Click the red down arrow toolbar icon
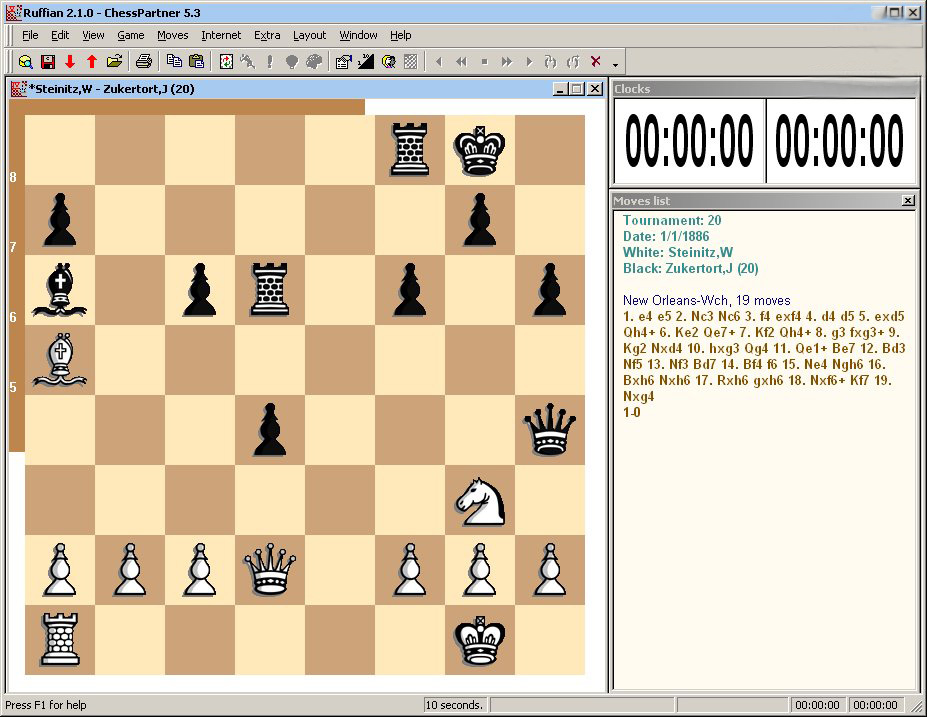Image resolution: width=927 pixels, height=717 pixels. (70, 62)
